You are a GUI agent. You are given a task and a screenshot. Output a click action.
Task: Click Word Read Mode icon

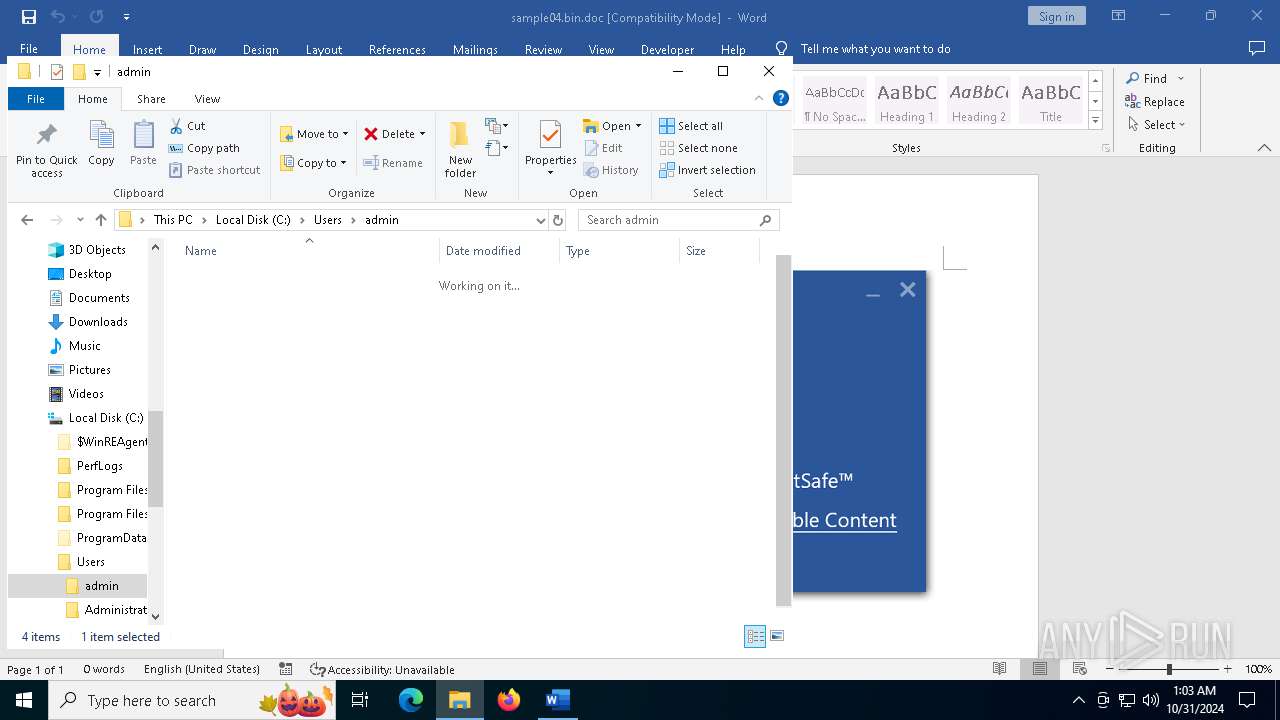point(999,669)
